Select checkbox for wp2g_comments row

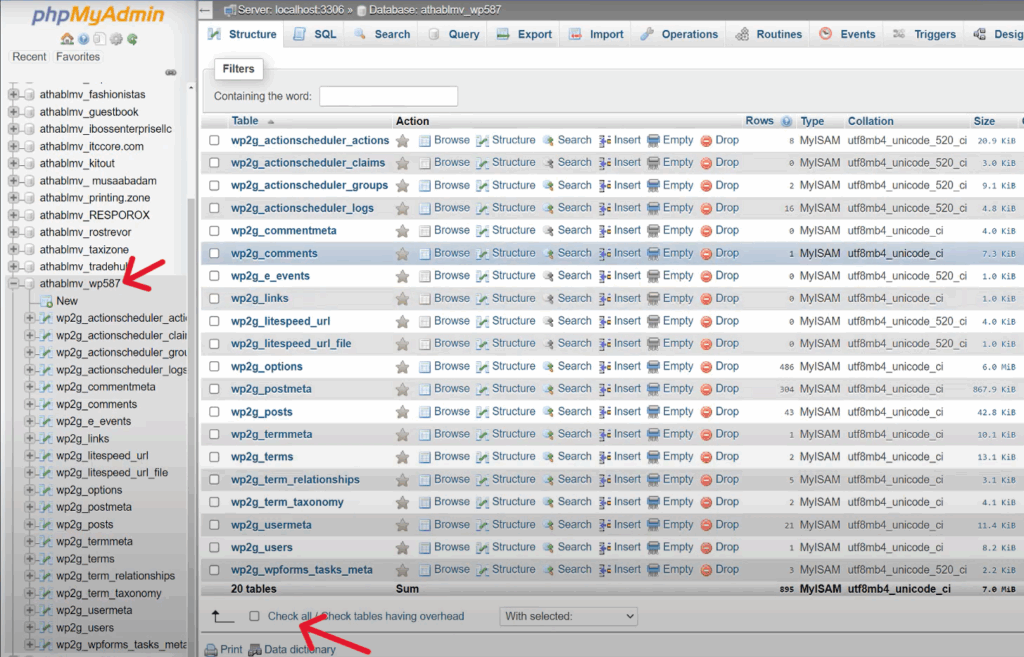tap(214, 253)
